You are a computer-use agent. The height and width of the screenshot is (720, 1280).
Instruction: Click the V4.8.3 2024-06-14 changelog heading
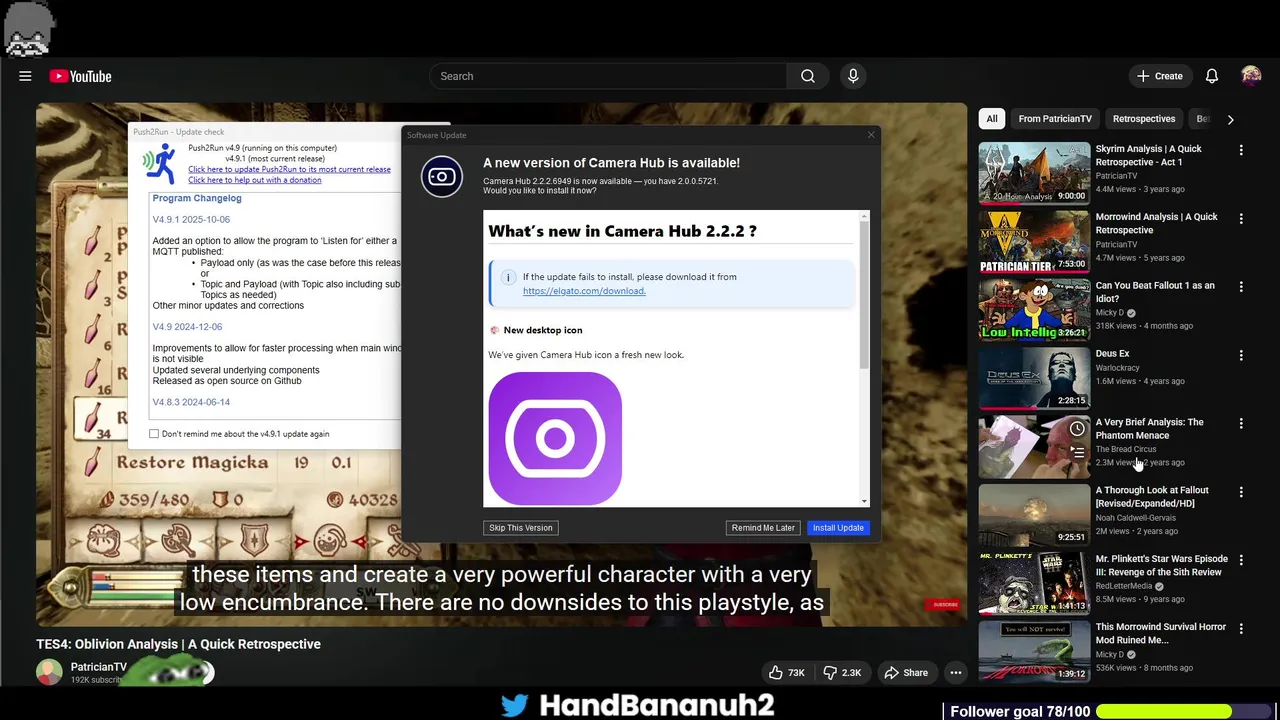(x=191, y=402)
